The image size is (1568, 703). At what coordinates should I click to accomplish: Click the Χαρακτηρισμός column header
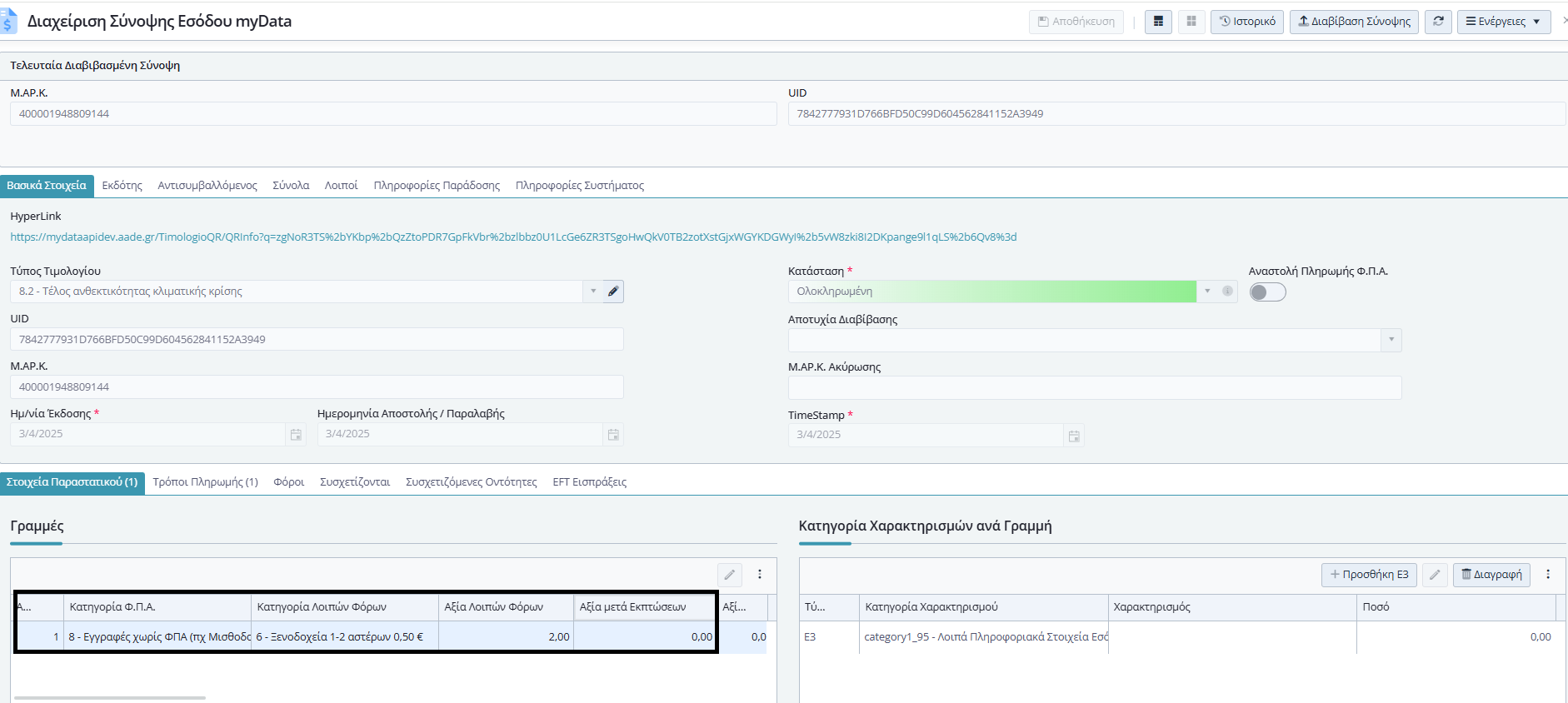click(1232, 607)
